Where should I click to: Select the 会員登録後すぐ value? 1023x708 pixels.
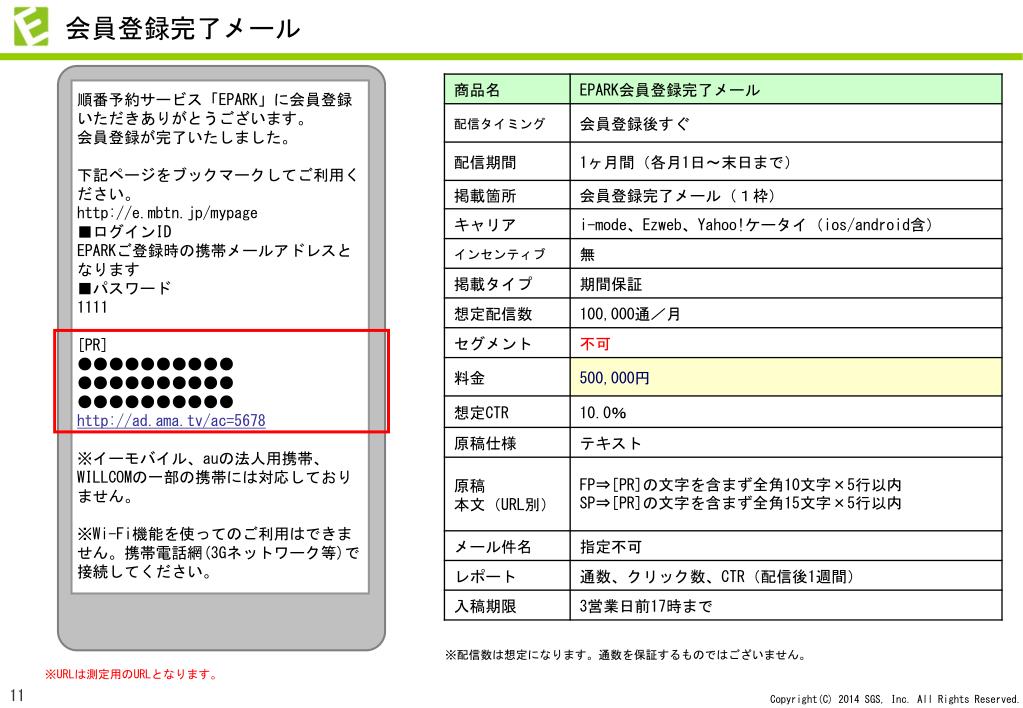coord(634,123)
